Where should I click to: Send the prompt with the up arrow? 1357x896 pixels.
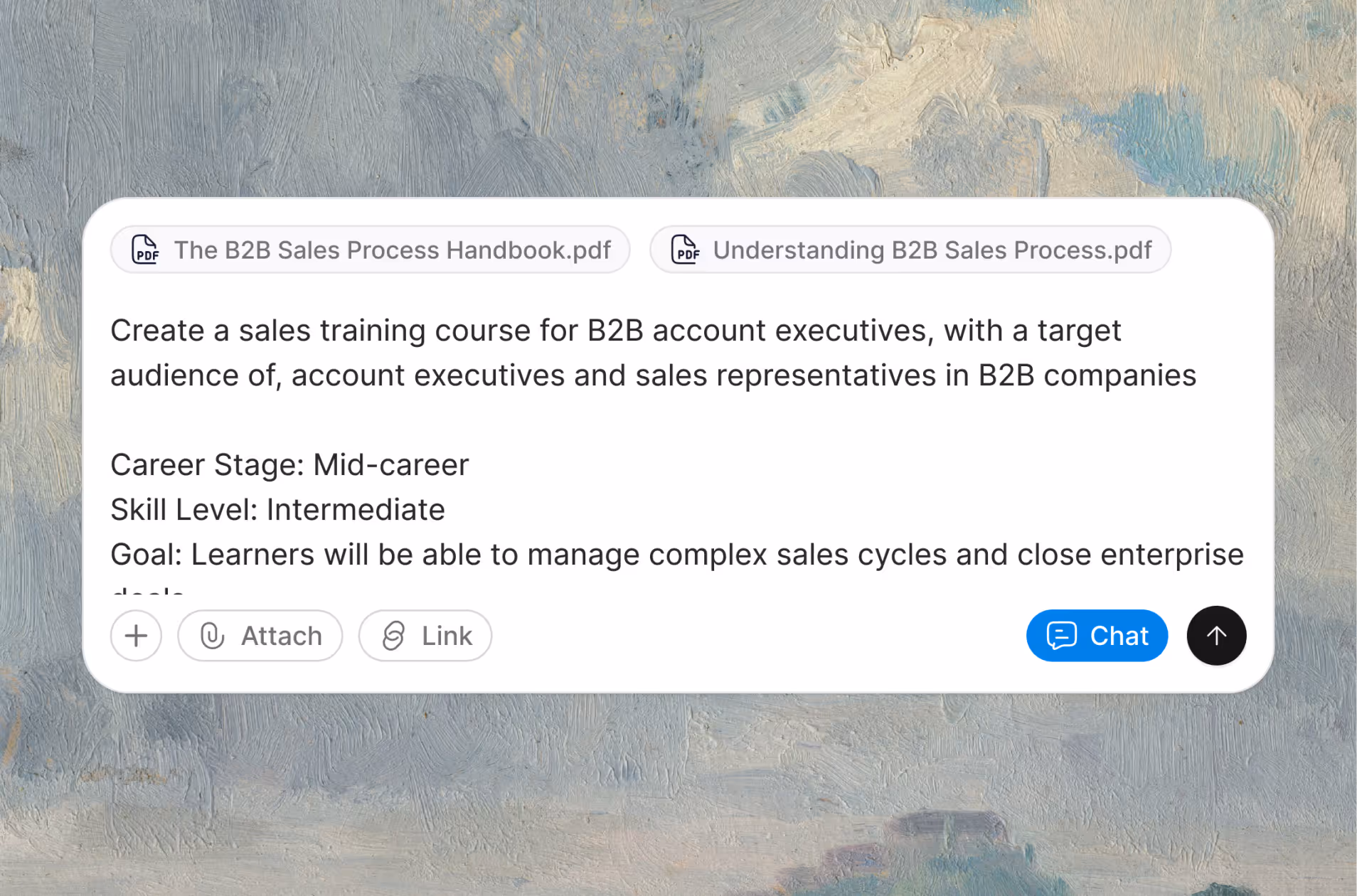point(1216,636)
